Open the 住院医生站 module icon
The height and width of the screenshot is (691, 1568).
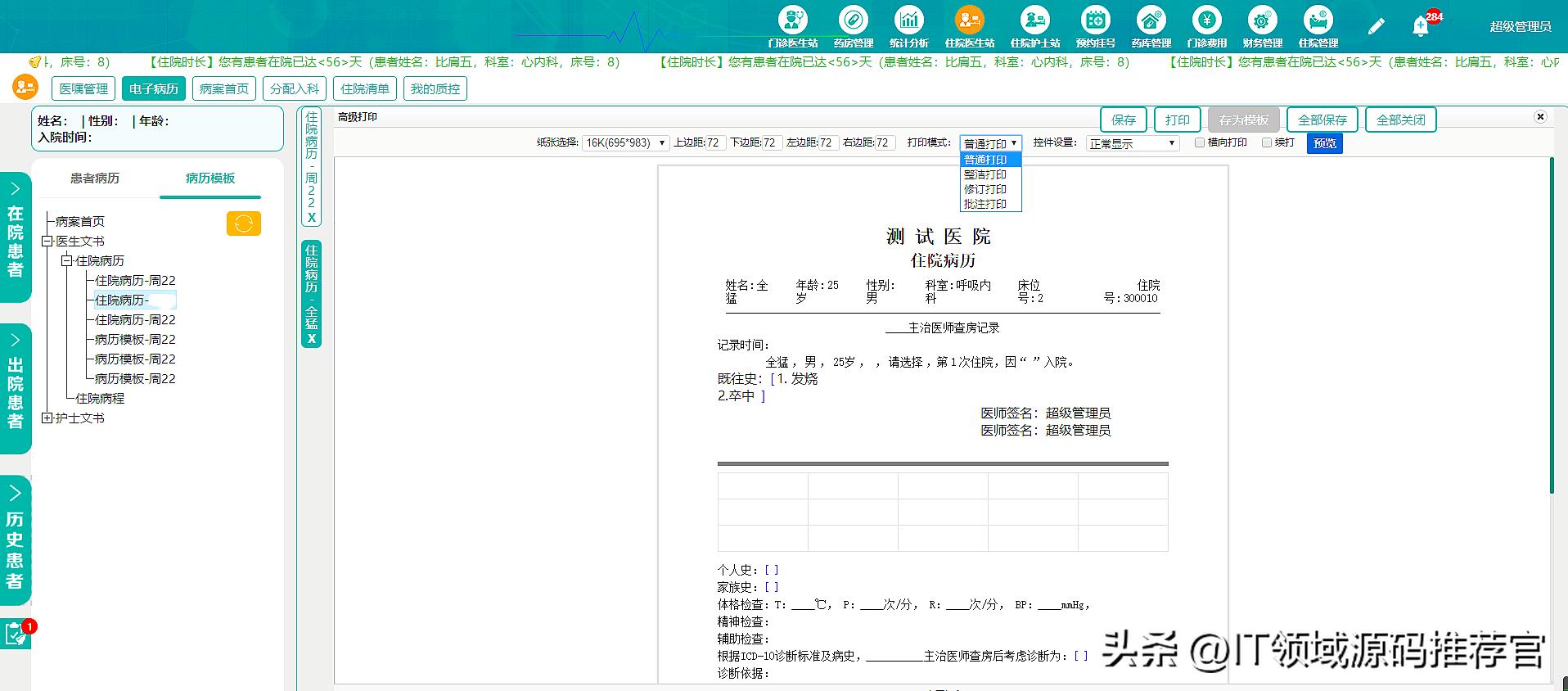point(969,25)
